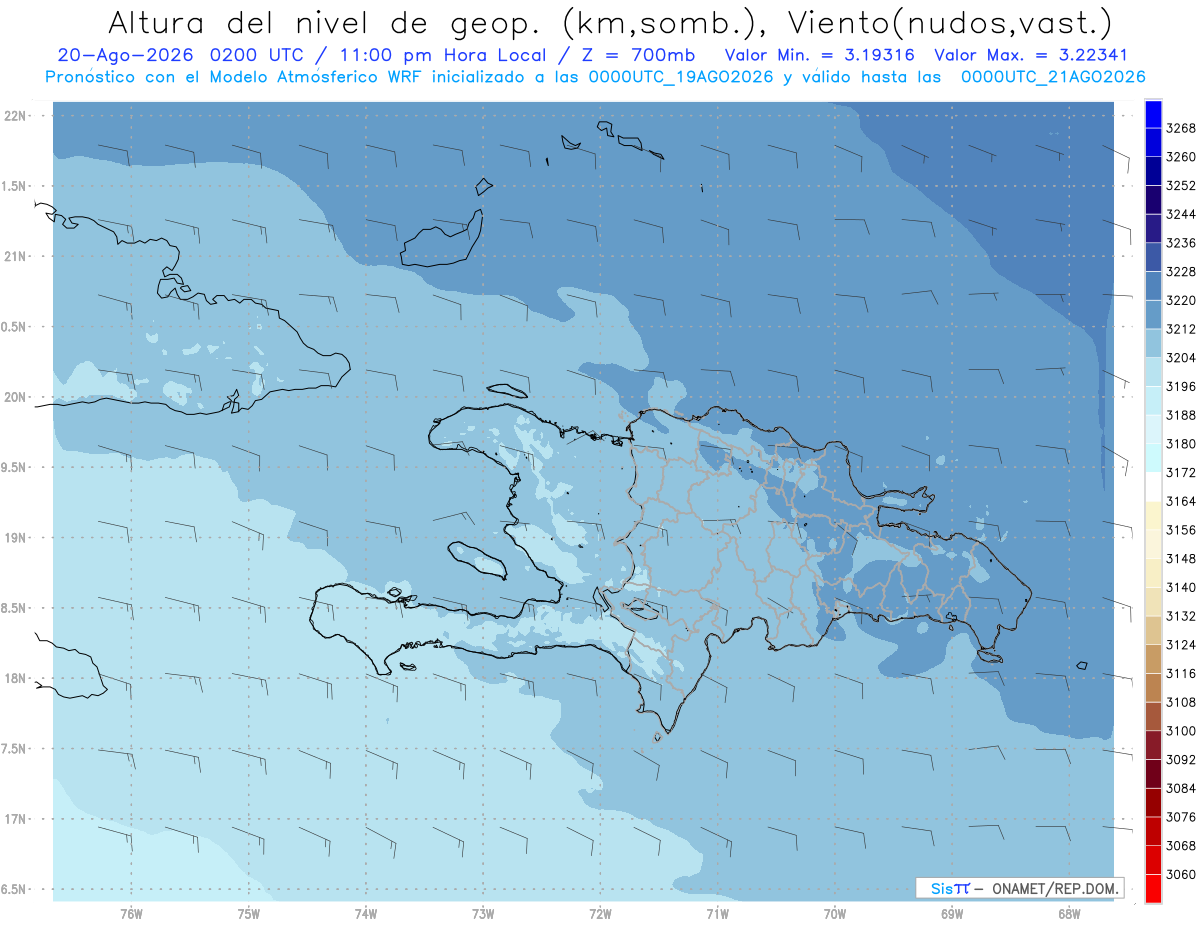The width and height of the screenshot is (1200, 927).
Task: Click the '3100' color scale value
Action: [1181, 731]
